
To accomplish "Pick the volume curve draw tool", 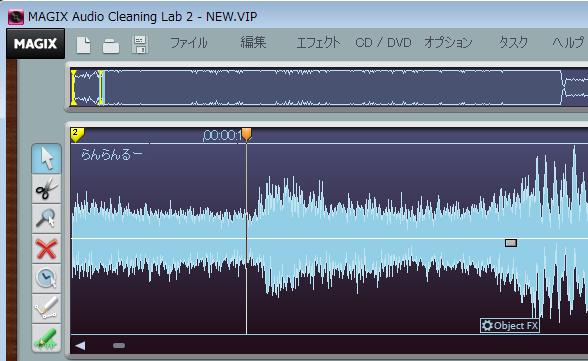I will pyautogui.click(x=46, y=308).
